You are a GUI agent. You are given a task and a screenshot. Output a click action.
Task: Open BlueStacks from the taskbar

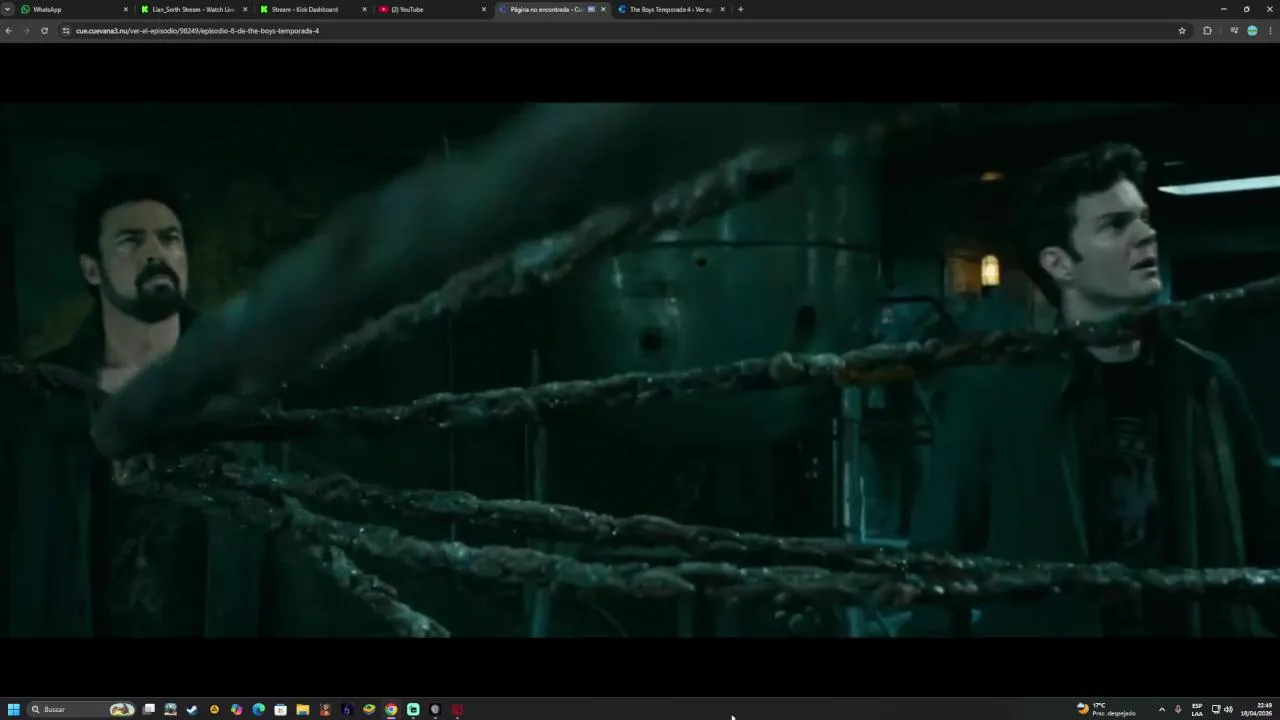point(369,709)
